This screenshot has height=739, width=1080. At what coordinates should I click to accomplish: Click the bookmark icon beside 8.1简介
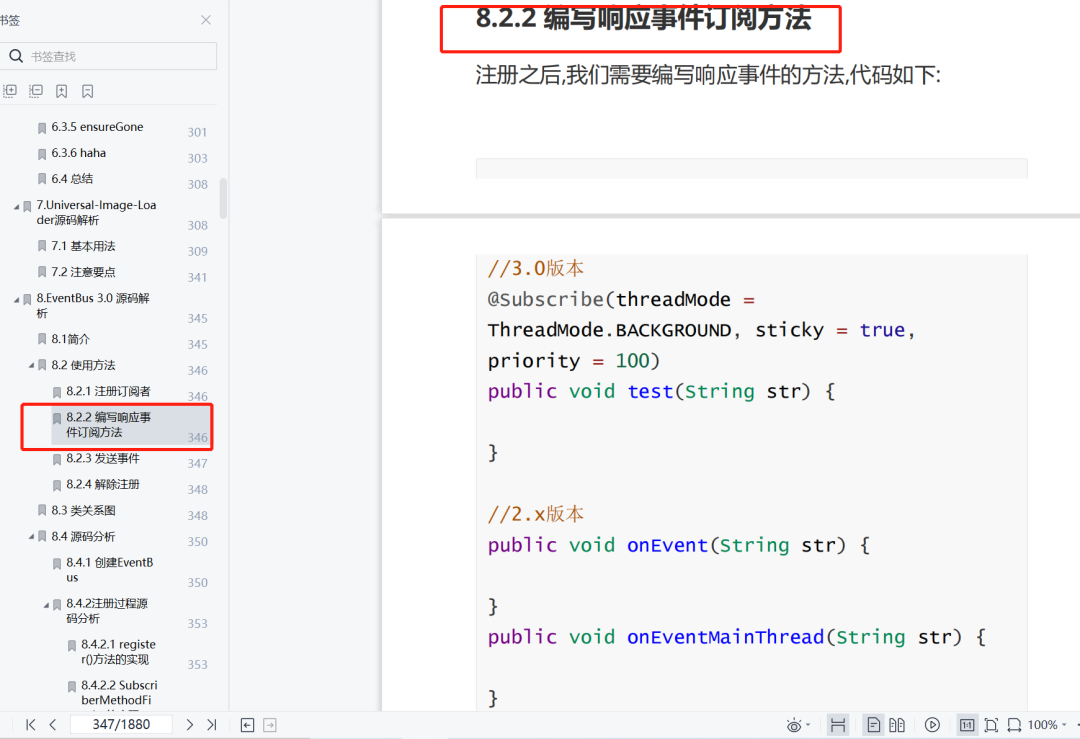42,339
